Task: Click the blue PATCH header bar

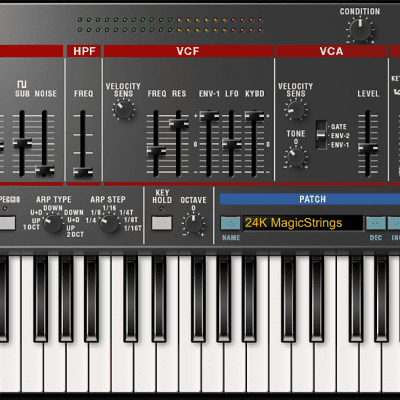Action: 310,199
